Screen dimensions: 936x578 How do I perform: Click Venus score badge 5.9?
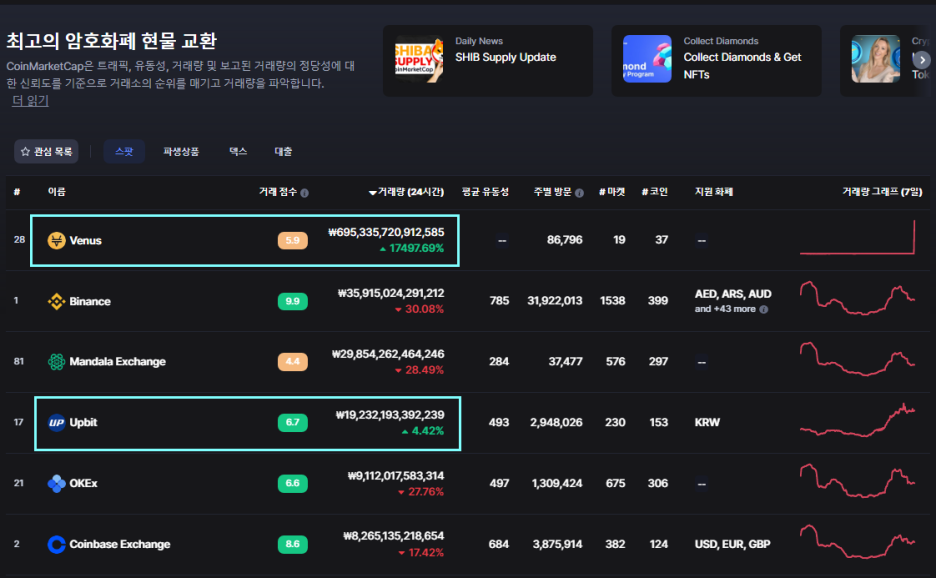[x=292, y=241]
